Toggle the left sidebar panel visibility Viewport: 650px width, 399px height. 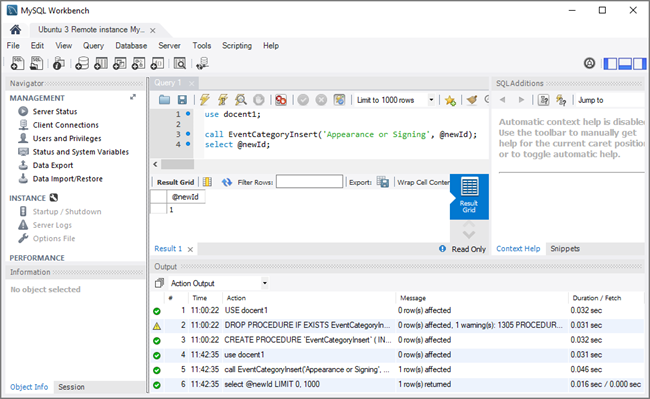point(610,63)
